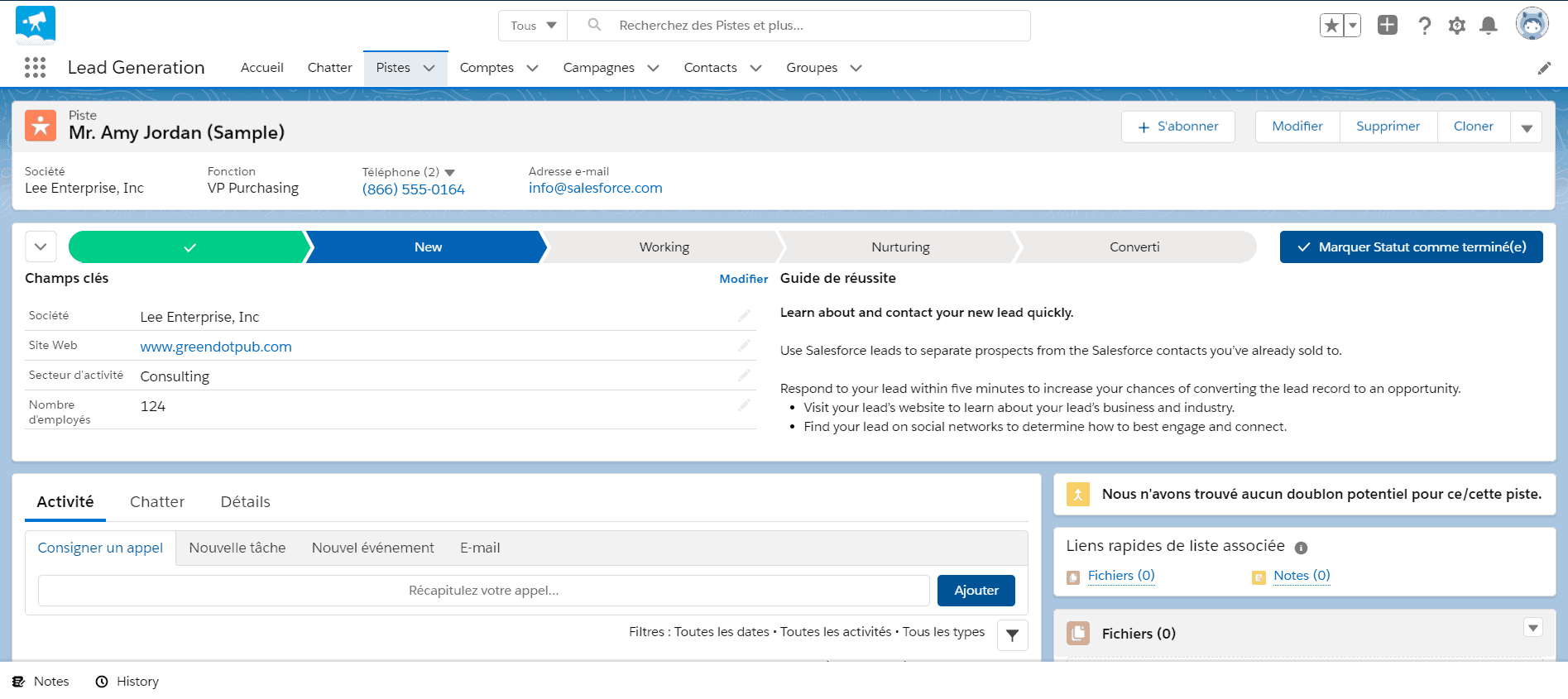
Task: Open the Help question mark icon
Action: click(1424, 26)
